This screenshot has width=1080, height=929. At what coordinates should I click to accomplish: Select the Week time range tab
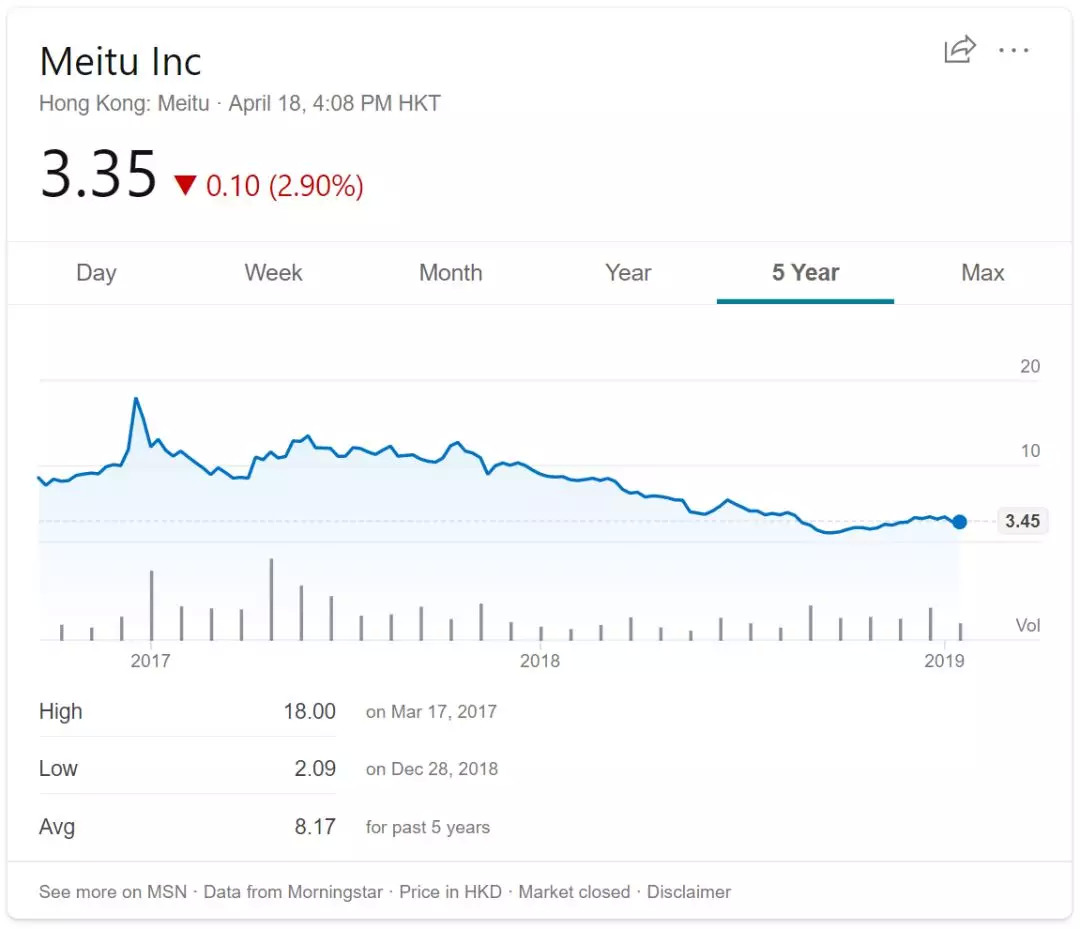point(273,273)
